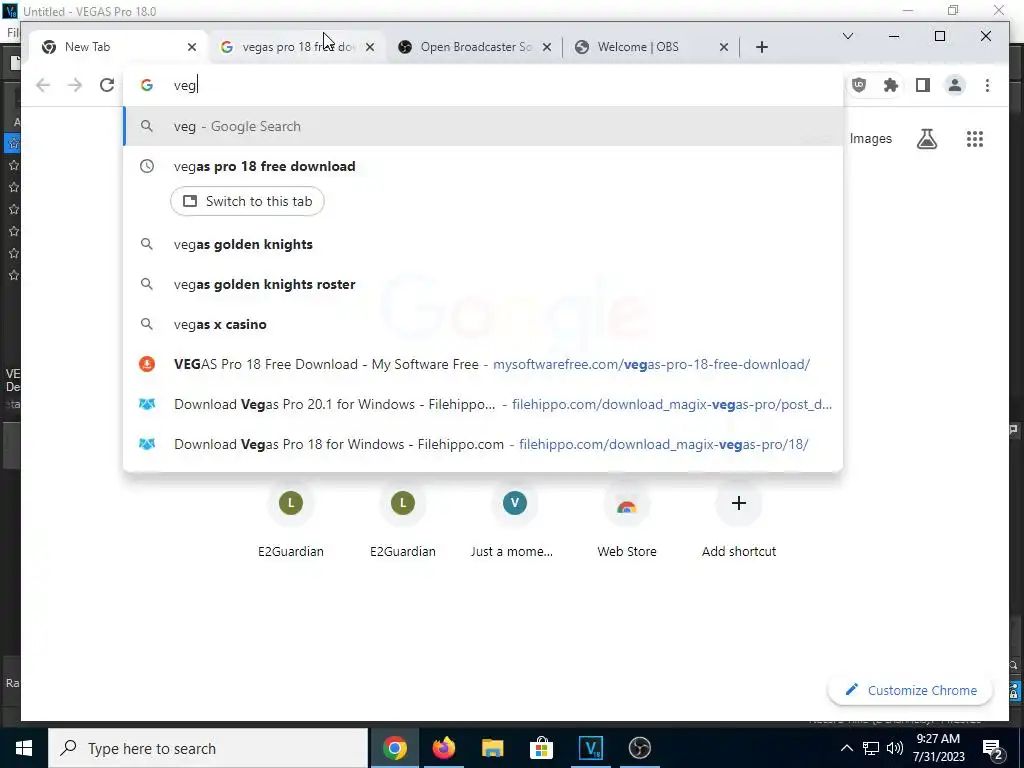
Task: Open Filehippo Vegas Pro 18 suggestion
Action: pyautogui.click(x=483, y=444)
